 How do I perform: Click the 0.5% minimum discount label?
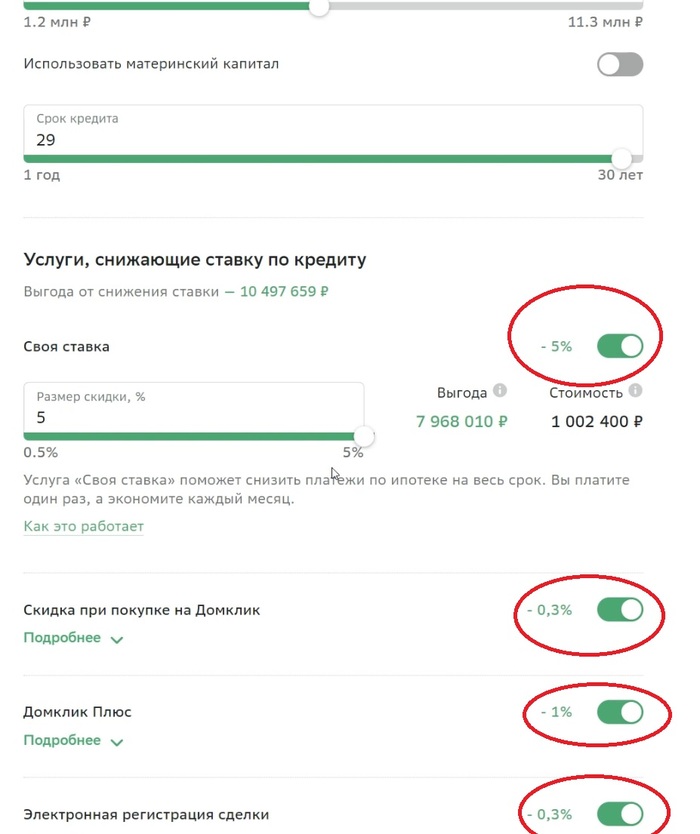click(x=40, y=453)
